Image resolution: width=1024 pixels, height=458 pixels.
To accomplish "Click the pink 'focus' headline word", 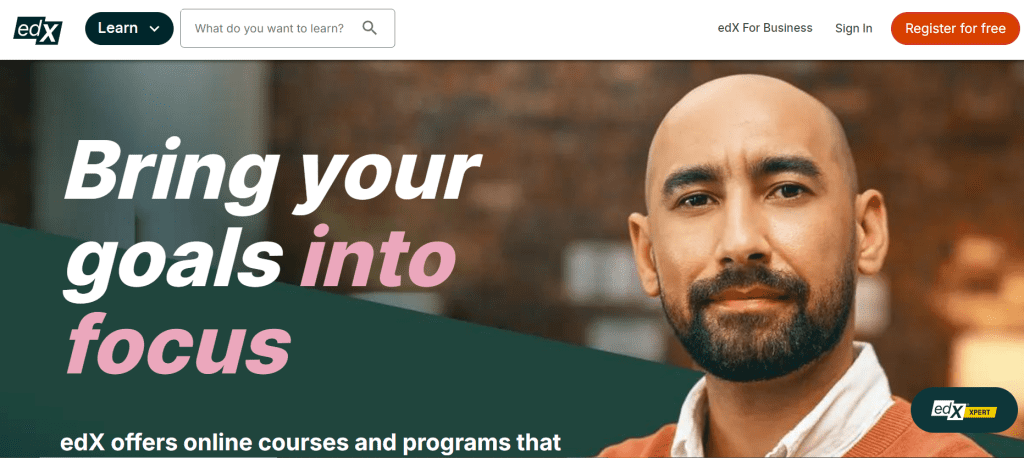I will (179, 342).
